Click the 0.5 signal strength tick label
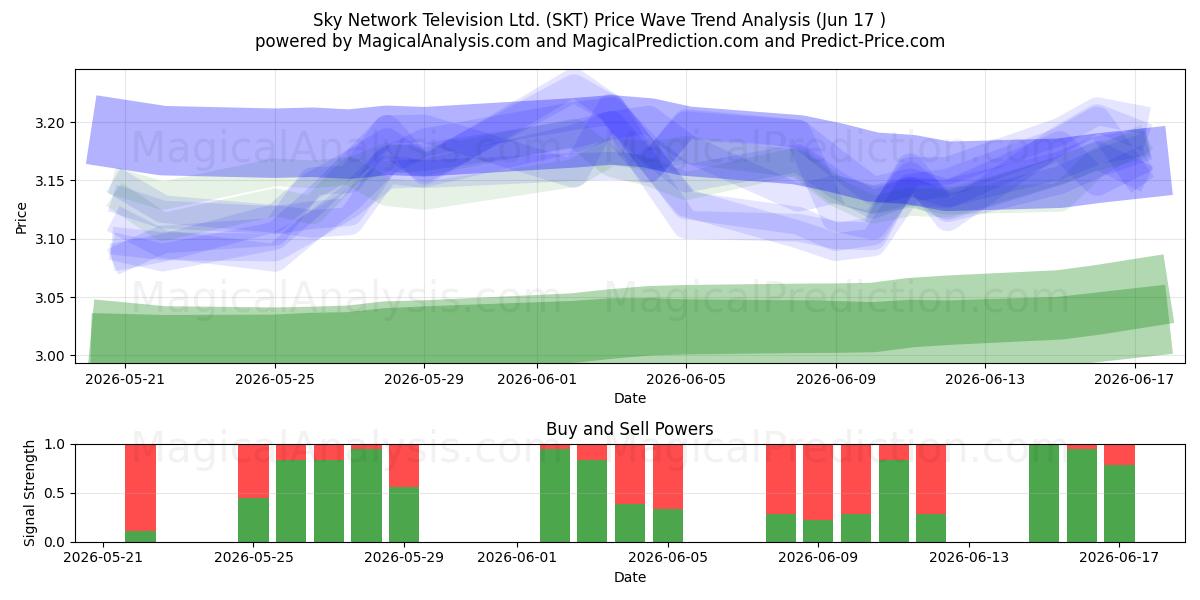 [56, 493]
